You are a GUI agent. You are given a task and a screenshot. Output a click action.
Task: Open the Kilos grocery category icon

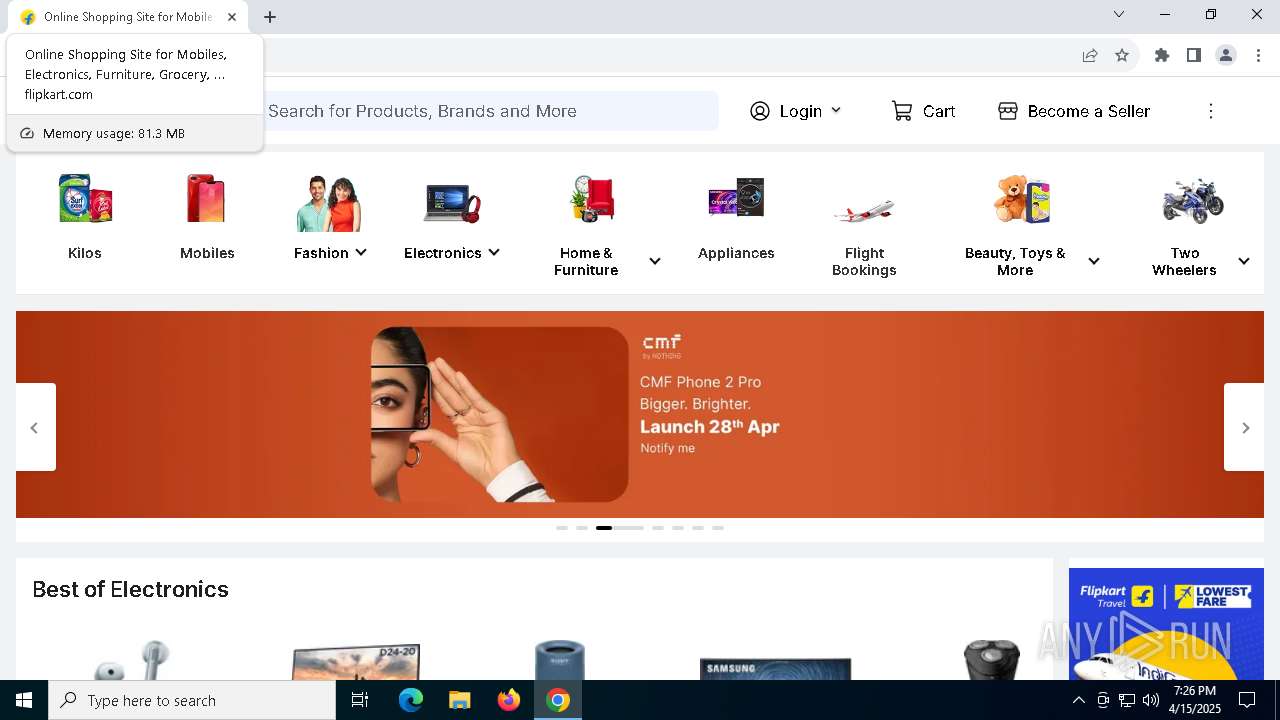coord(85,199)
